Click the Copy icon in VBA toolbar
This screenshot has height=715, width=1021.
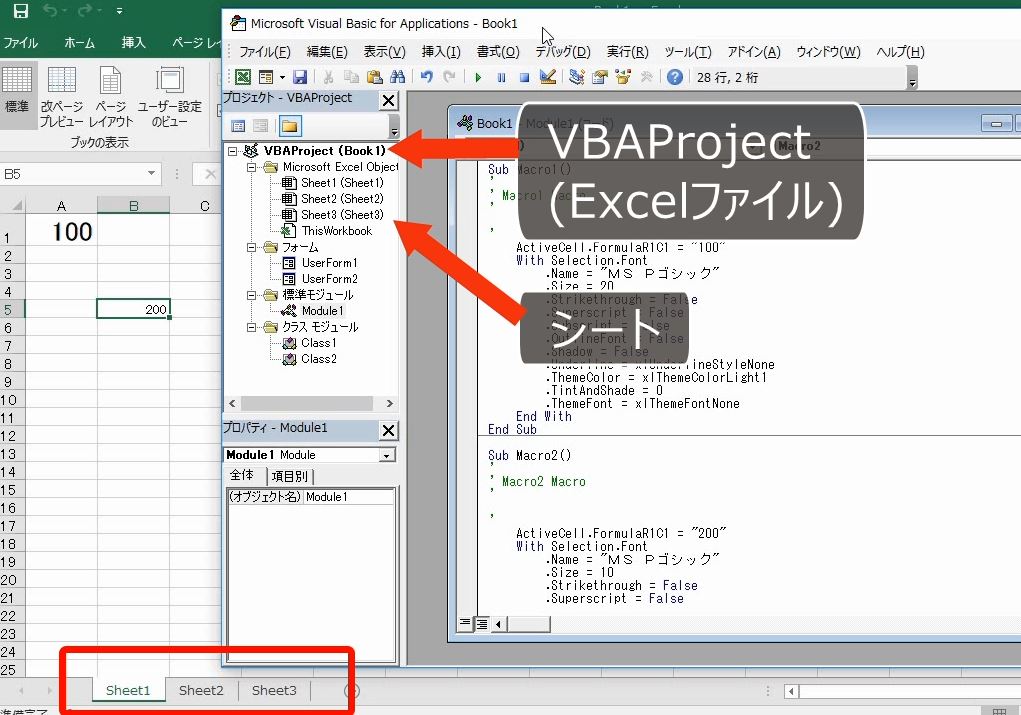point(352,77)
